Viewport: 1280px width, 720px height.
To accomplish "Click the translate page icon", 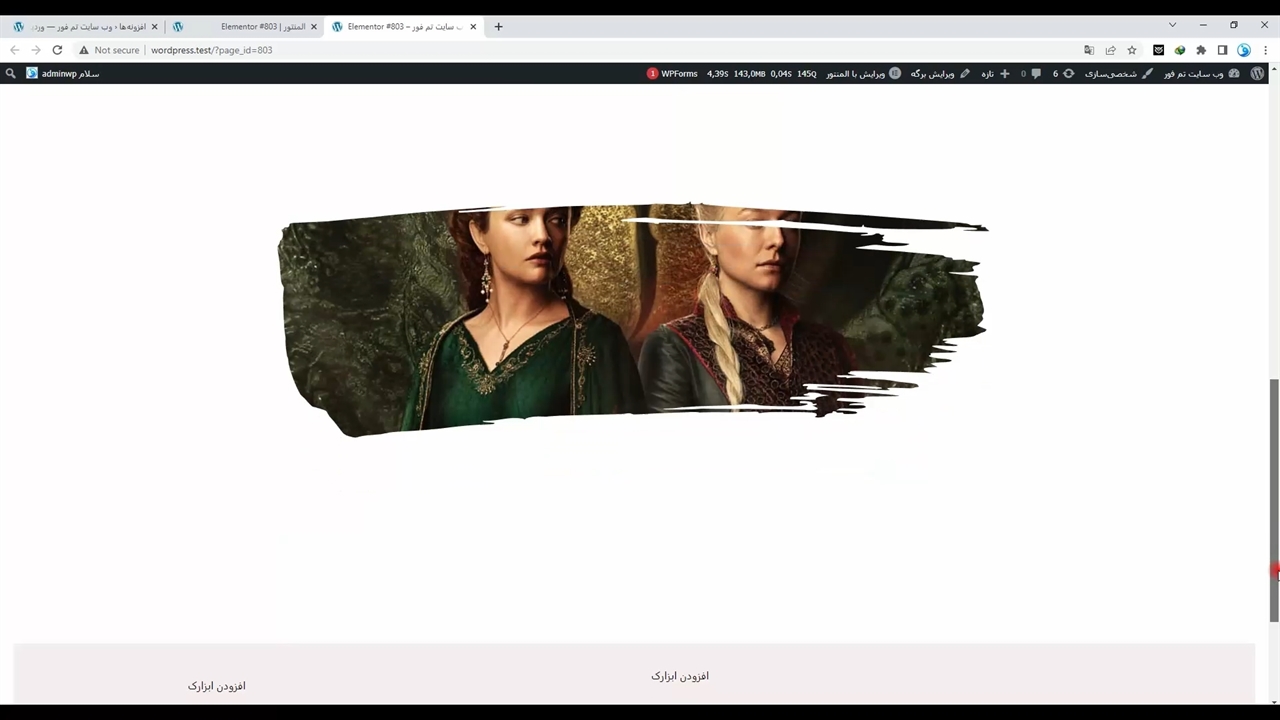I will (x=1089, y=50).
